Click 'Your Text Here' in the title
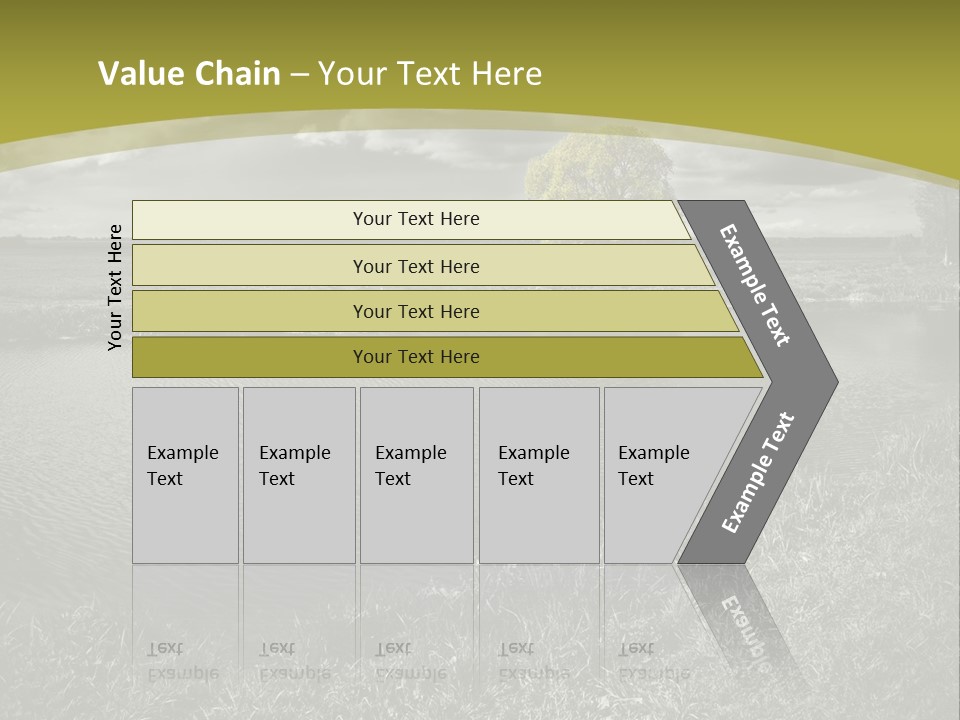The height and width of the screenshot is (720, 960). (430, 74)
